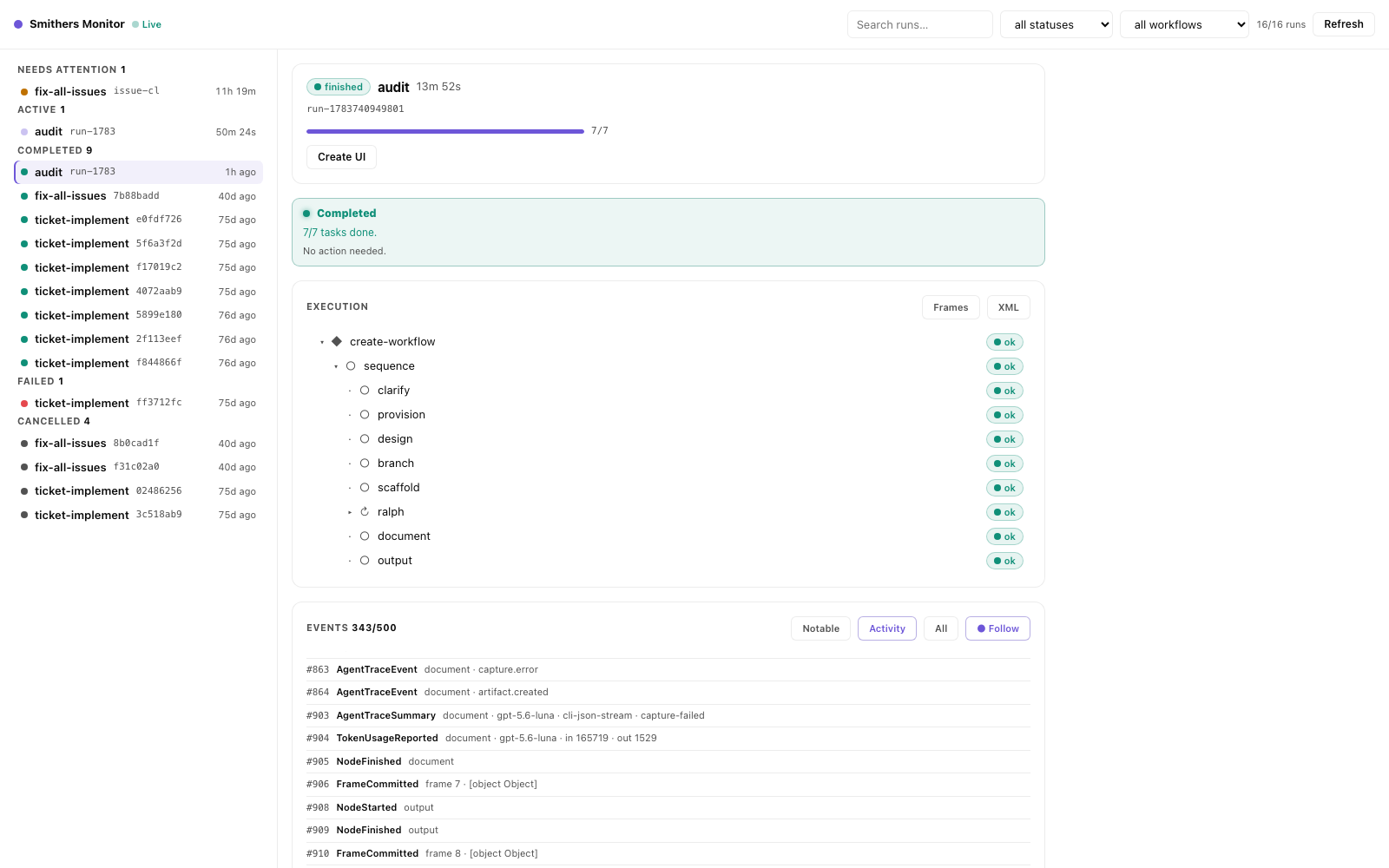1389x868 pixels.
Task: Expand the ralph tree node
Action: click(x=350, y=512)
